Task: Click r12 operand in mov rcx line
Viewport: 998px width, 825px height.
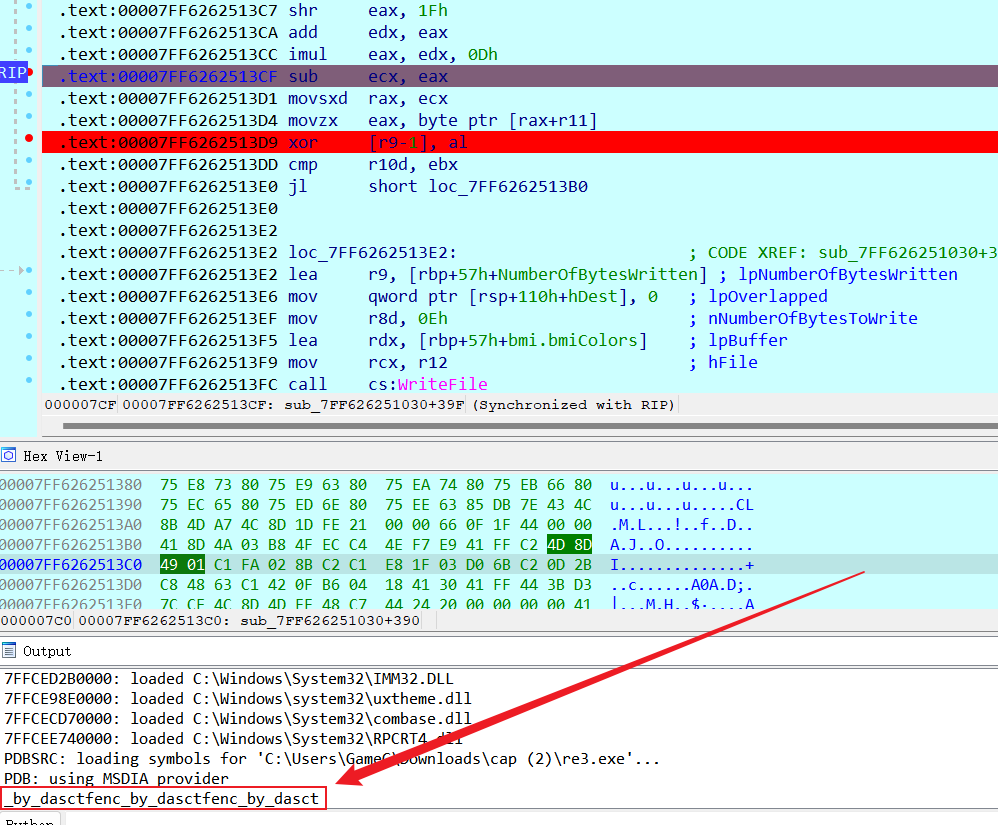Action: click(433, 362)
